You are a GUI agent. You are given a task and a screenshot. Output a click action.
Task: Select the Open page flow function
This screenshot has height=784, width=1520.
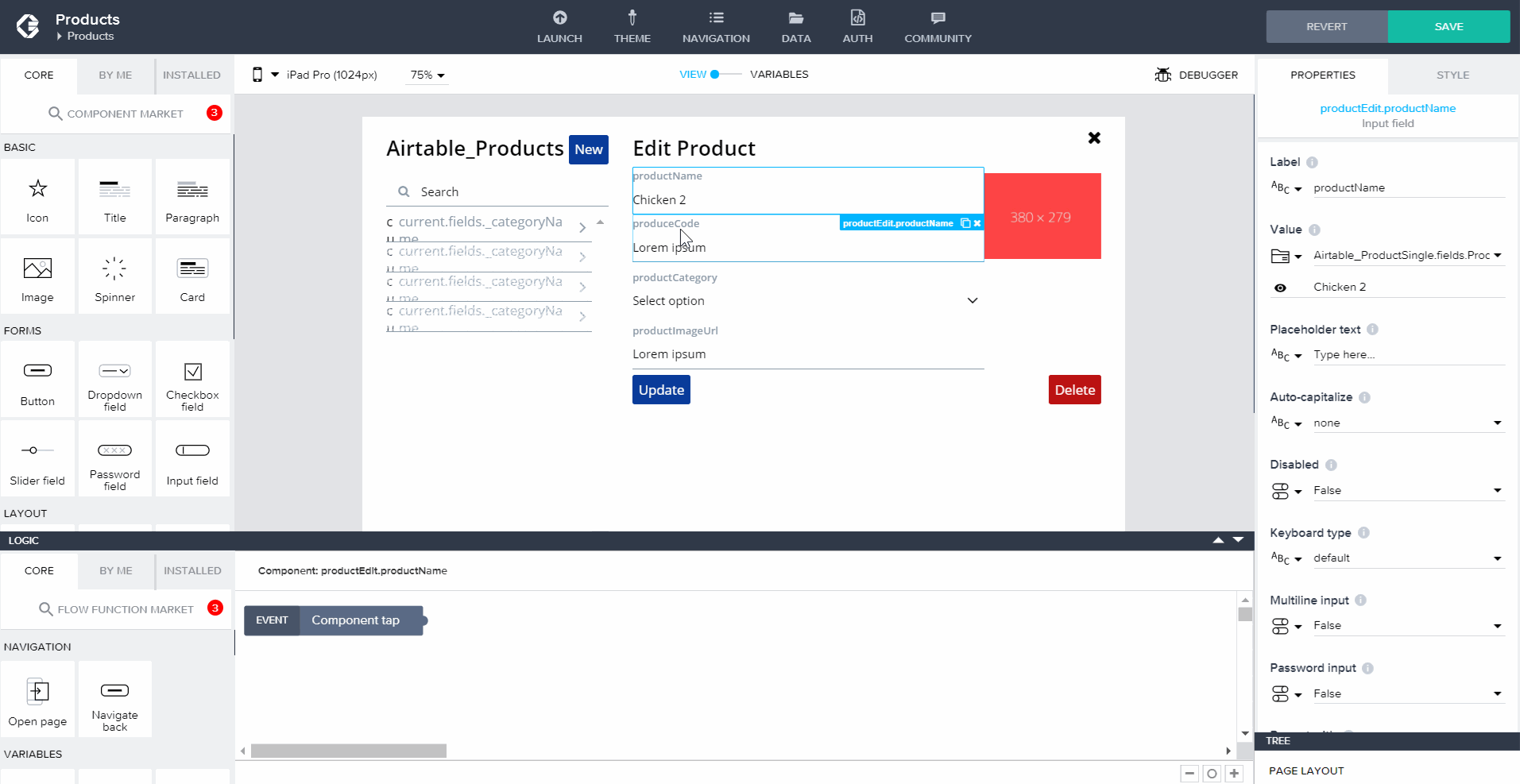tap(37, 699)
